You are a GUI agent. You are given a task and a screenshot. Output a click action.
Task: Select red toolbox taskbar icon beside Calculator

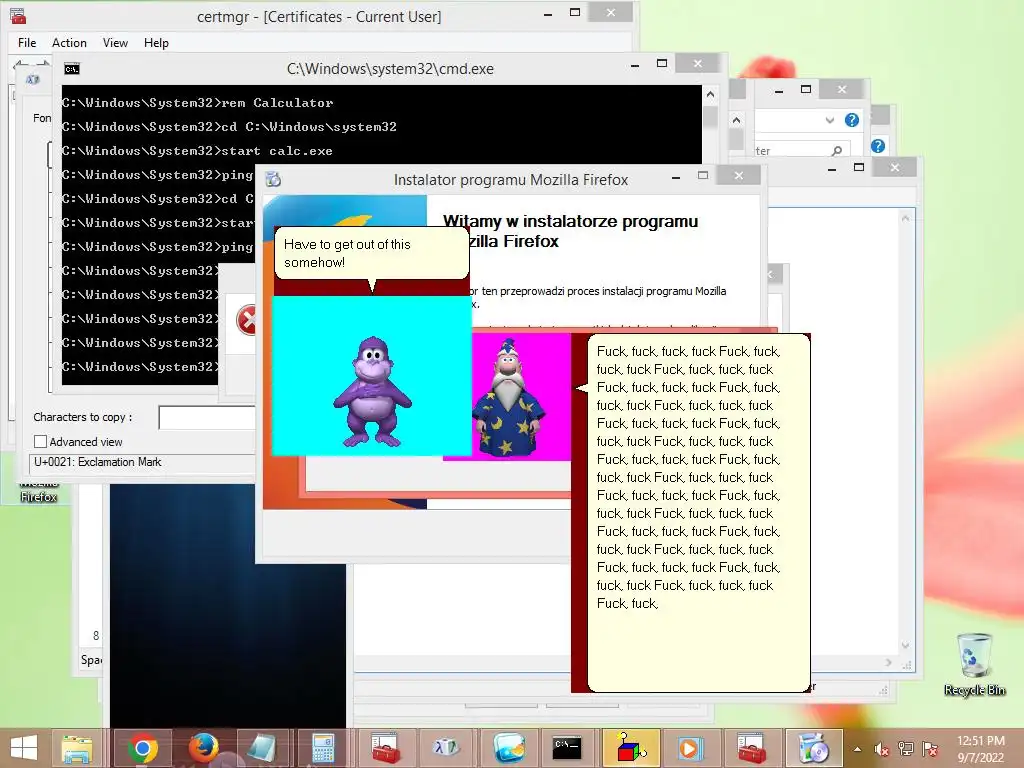point(385,748)
